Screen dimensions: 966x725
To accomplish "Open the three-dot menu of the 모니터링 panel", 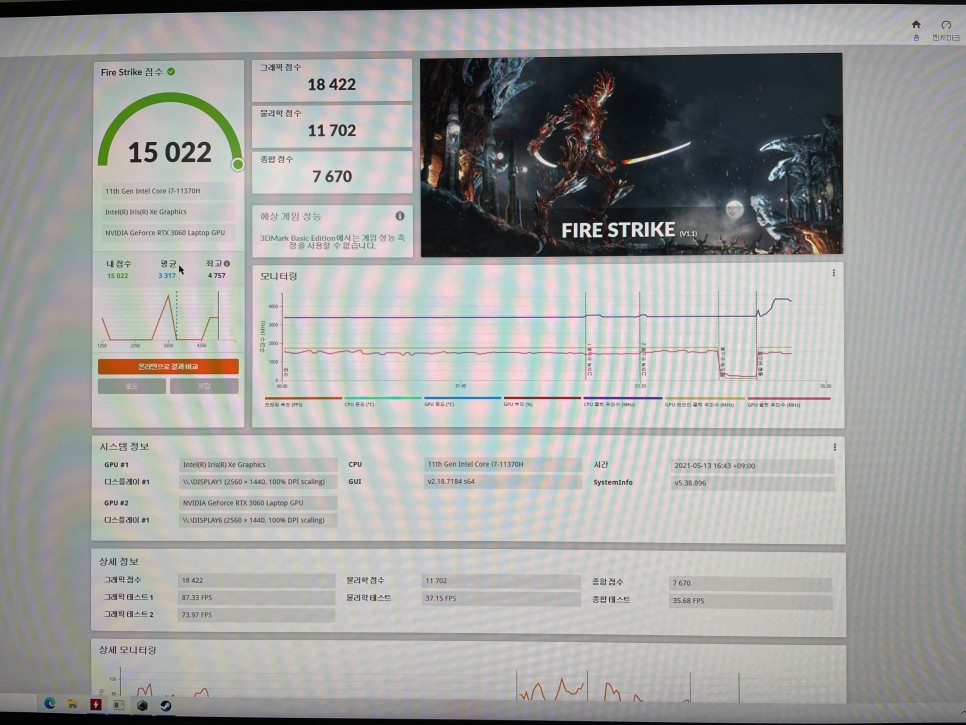I will (834, 273).
